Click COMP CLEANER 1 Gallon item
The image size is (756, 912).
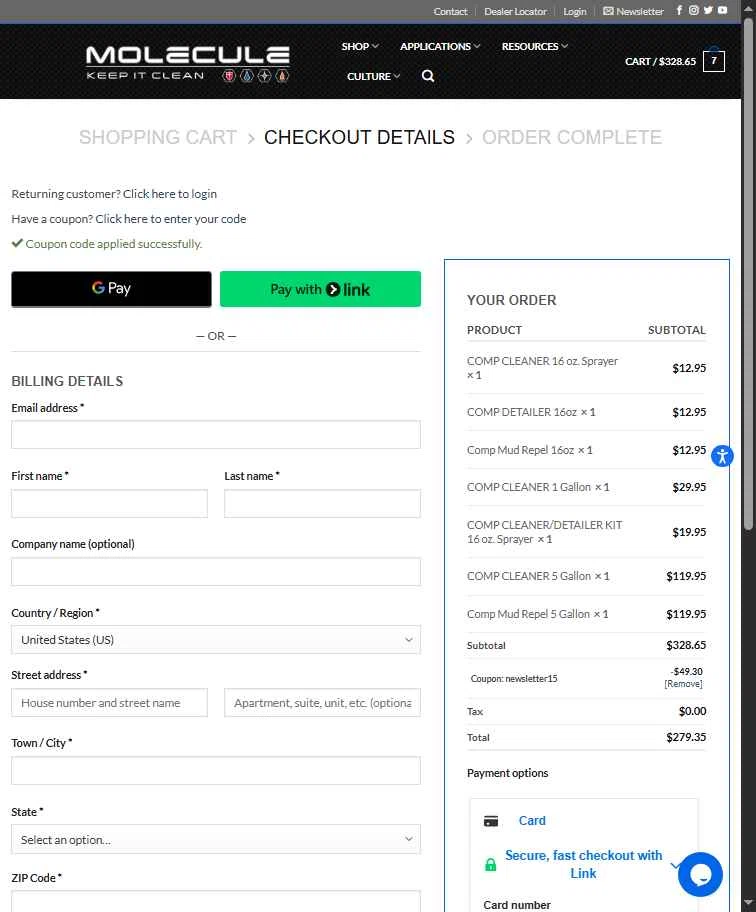[x=538, y=487]
